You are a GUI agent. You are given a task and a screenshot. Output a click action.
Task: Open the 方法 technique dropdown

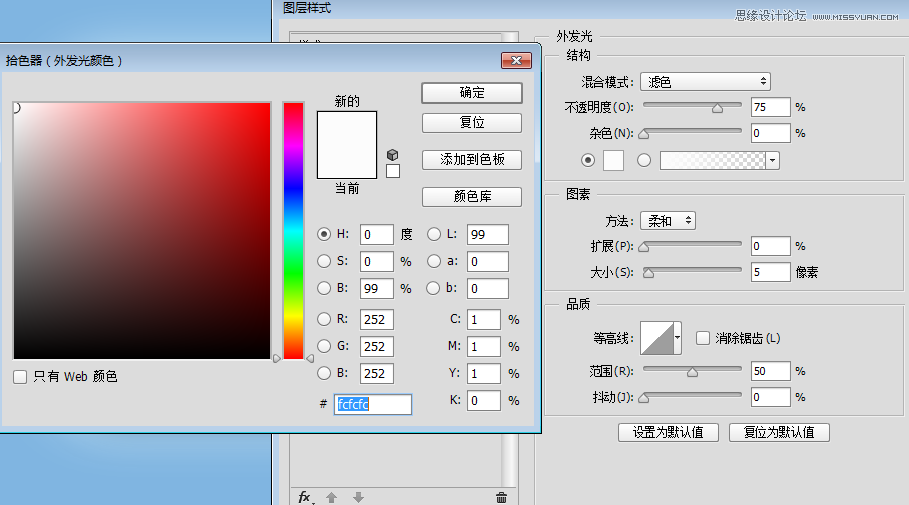pyautogui.click(x=668, y=221)
